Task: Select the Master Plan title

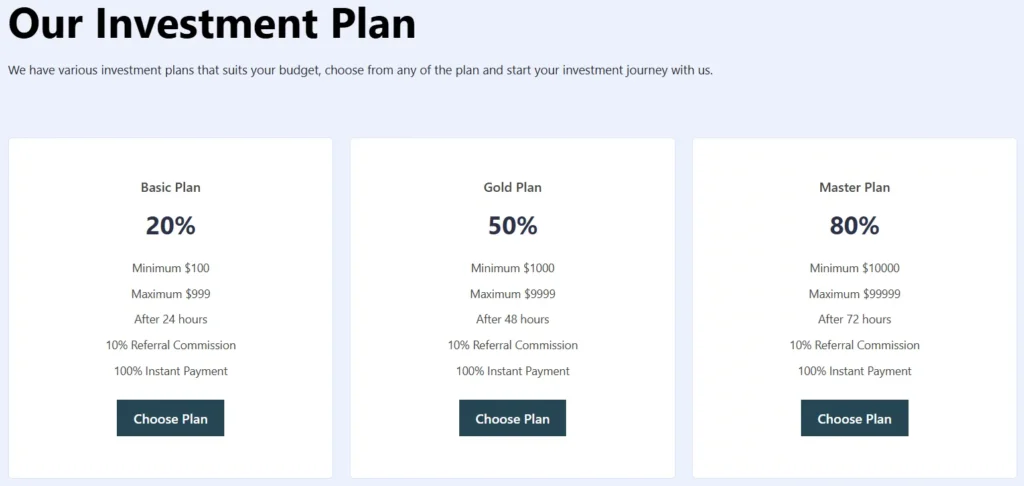Action: (854, 187)
